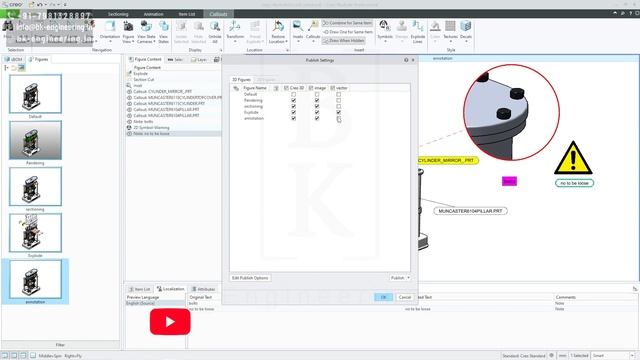Select the Explode figure thumbnail

click(35, 233)
